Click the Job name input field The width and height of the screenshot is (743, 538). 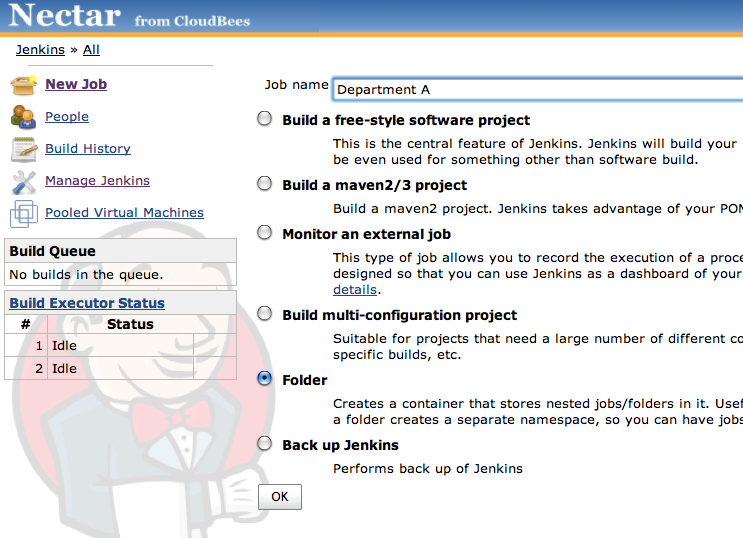pos(537,90)
